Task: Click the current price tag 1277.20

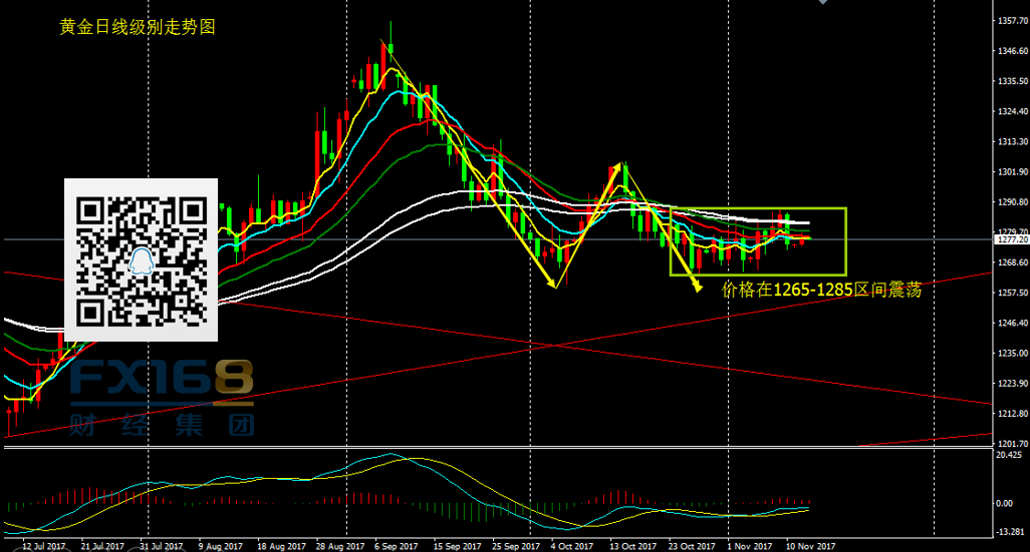Action: coord(1012,240)
